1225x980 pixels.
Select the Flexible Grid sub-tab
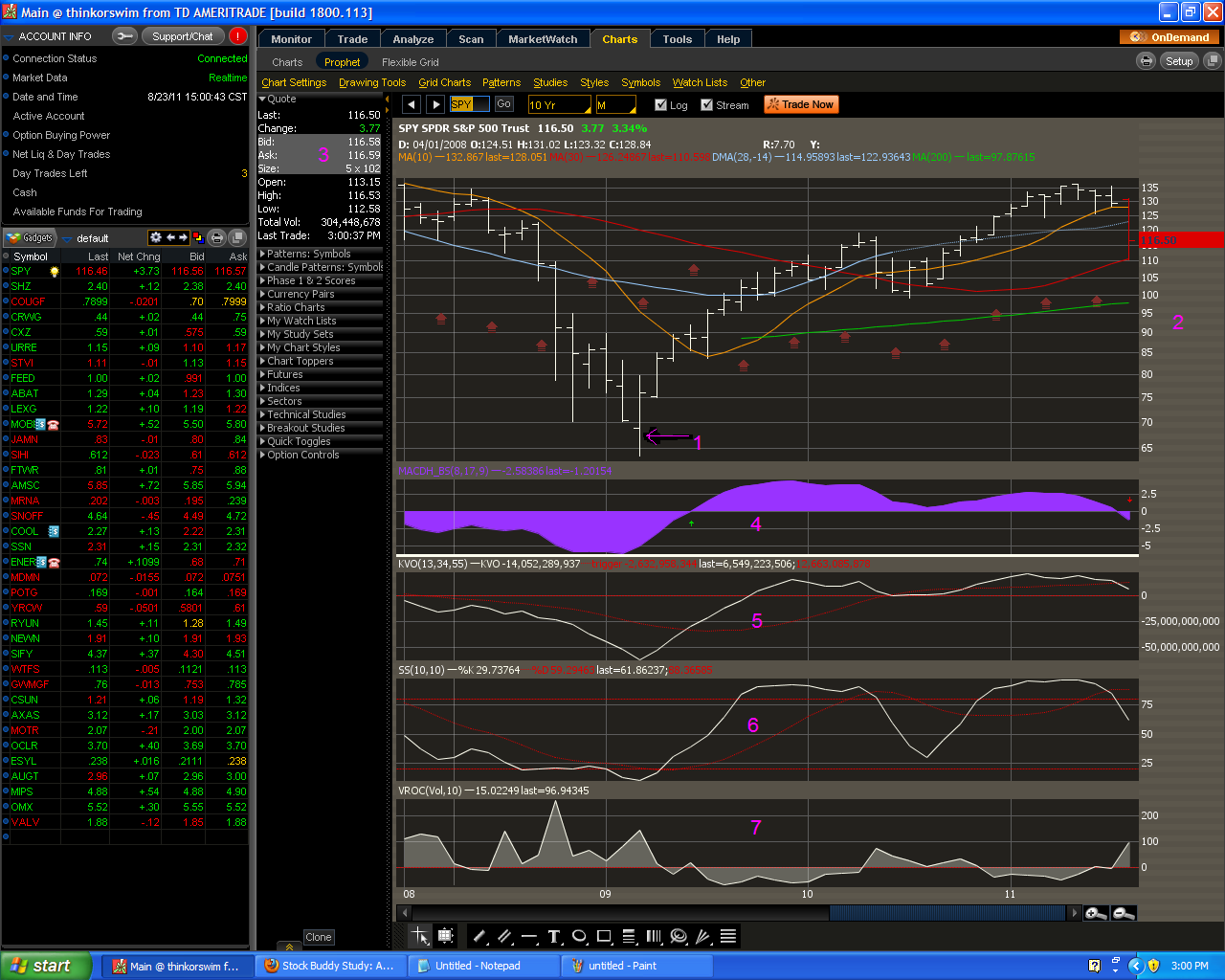pyautogui.click(x=411, y=62)
